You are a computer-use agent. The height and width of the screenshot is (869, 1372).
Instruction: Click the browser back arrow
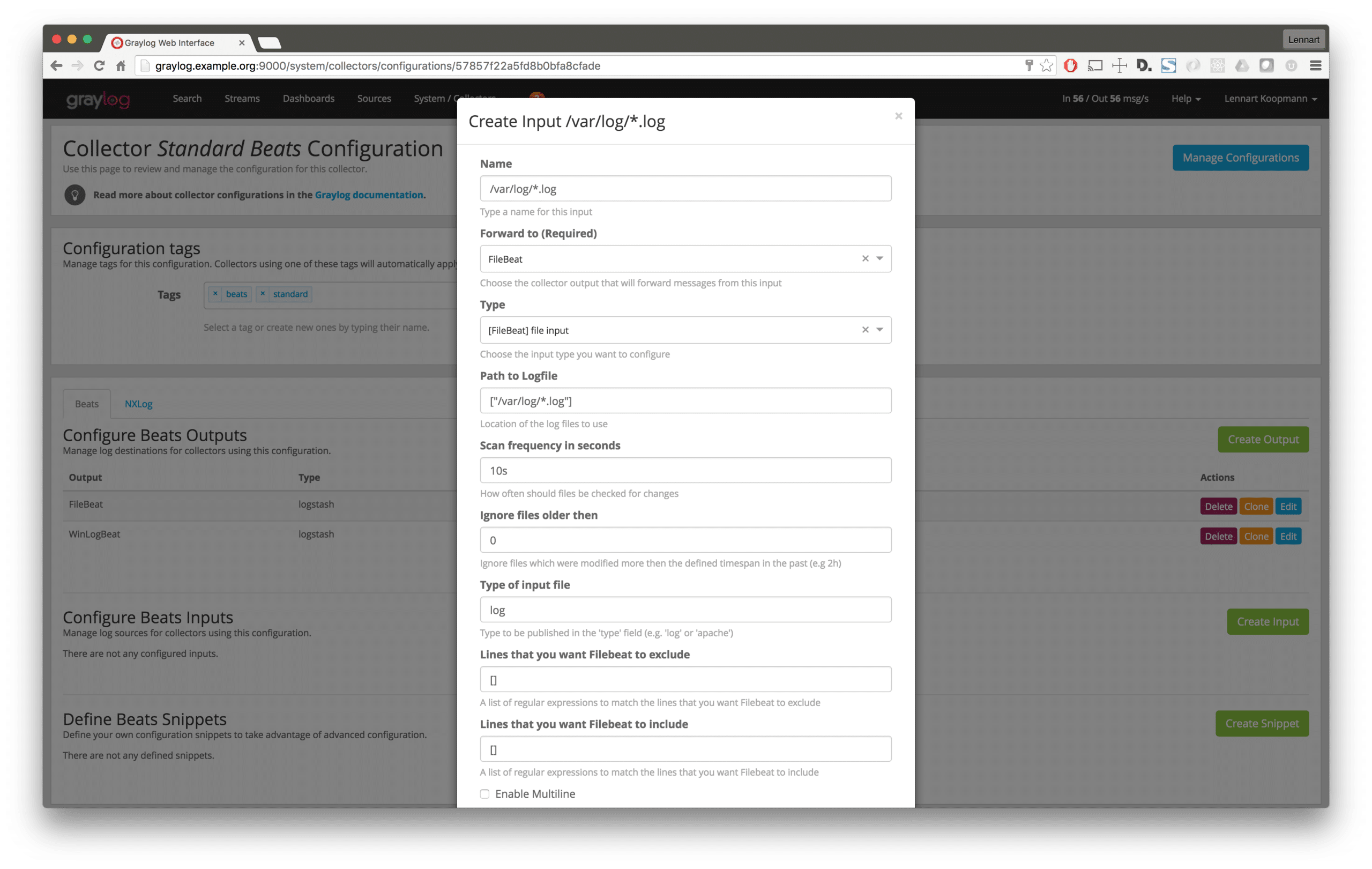[x=56, y=65]
